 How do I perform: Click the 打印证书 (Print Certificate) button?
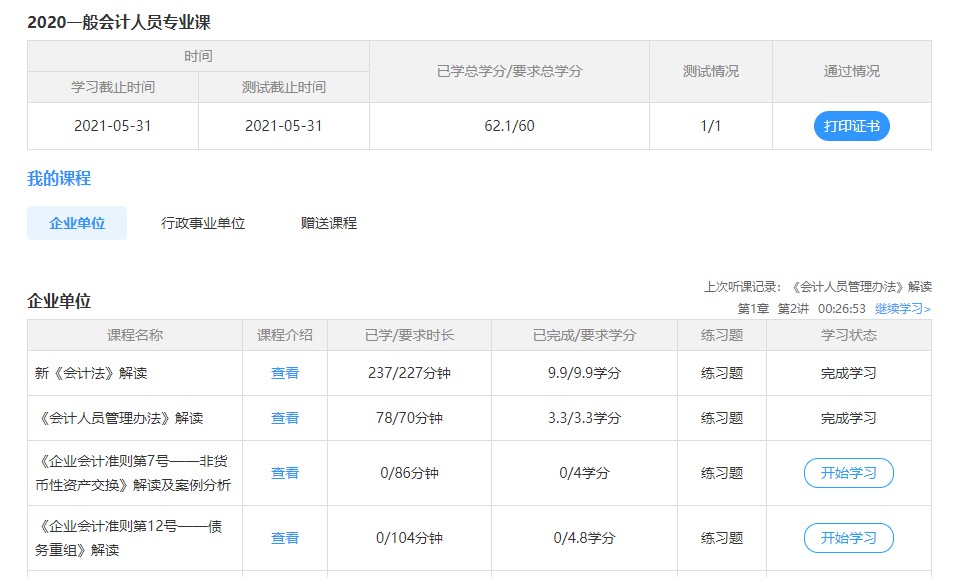click(851, 126)
